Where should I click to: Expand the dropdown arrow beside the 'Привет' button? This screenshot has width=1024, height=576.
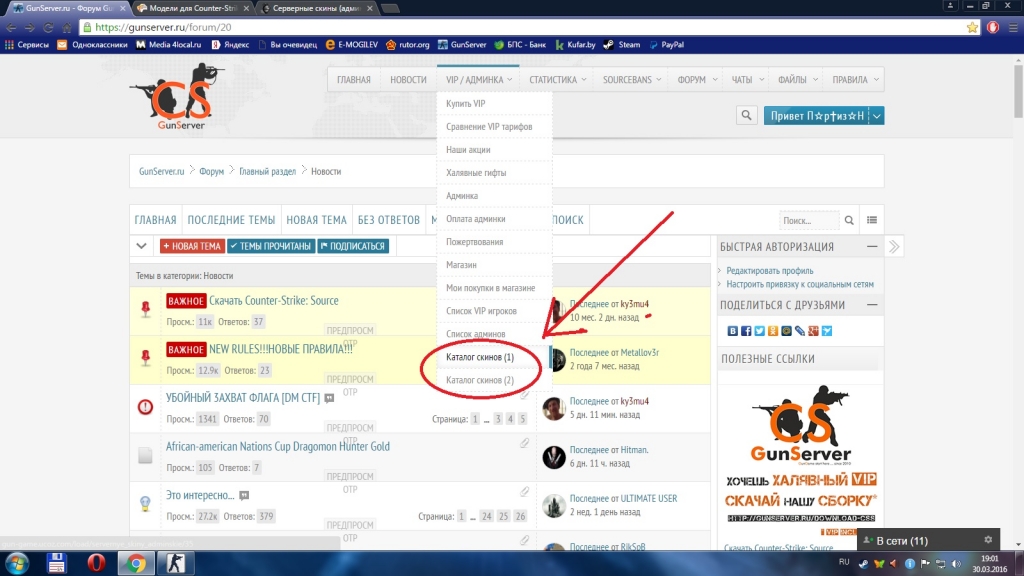coord(877,116)
